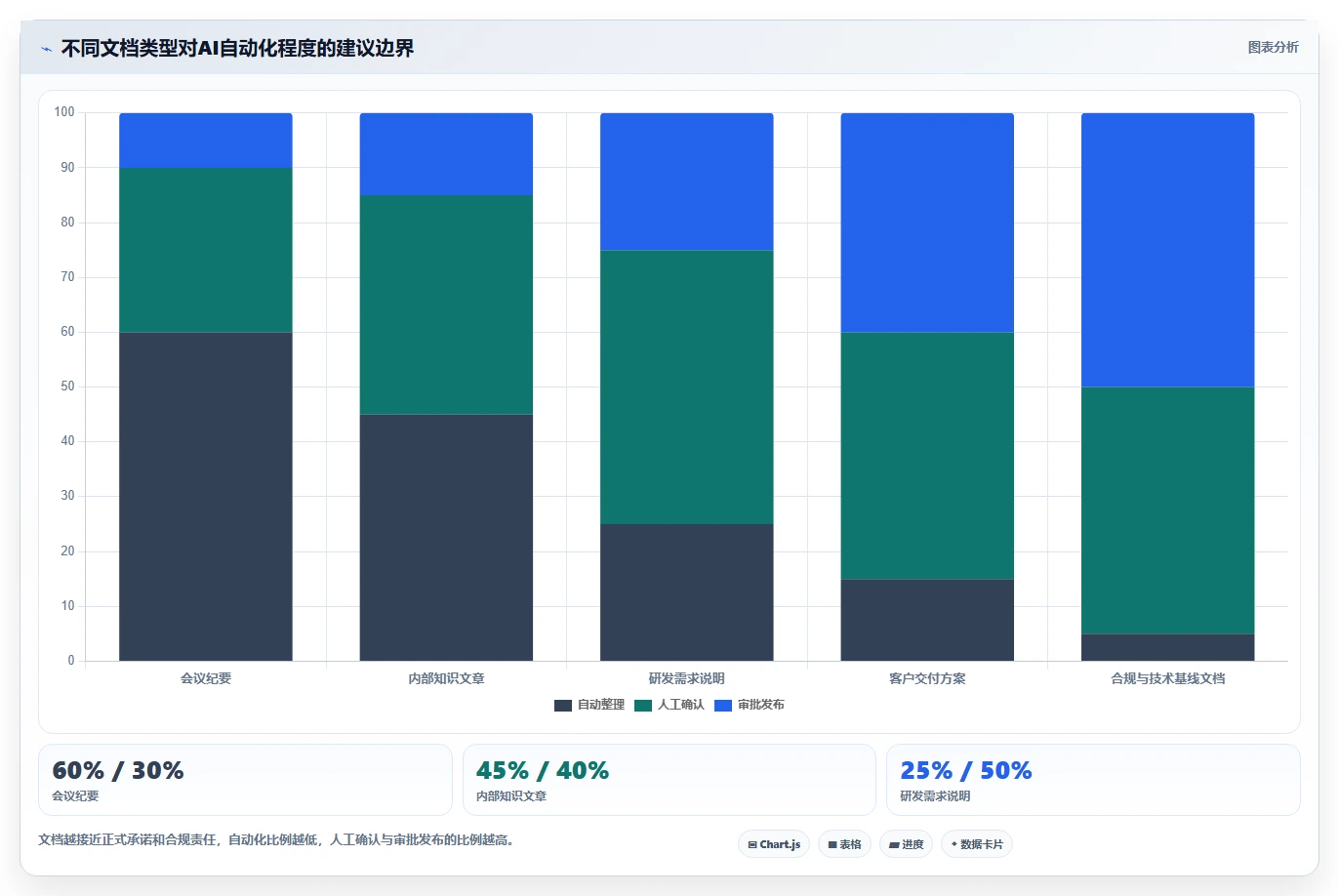
Task: Select the blue 审批发布 segment for 会议纪要
Action: pyautogui.click(x=206, y=141)
